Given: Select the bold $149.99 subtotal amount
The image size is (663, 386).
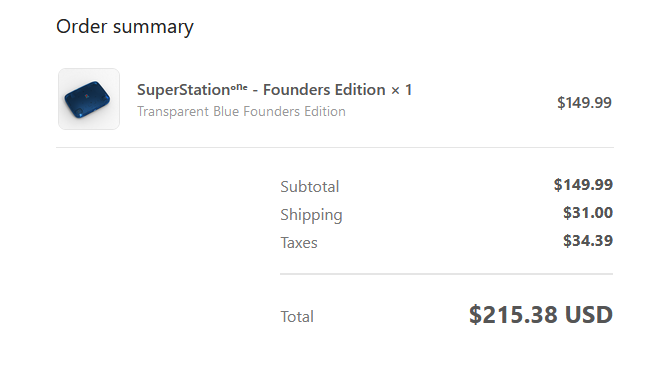Looking at the screenshot, I should [583, 185].
